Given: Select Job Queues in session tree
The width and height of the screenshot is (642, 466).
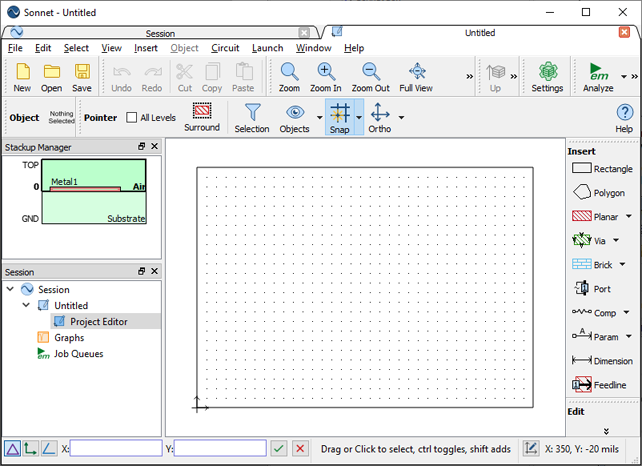Looking at the screenshot, I should coord(78,353).
